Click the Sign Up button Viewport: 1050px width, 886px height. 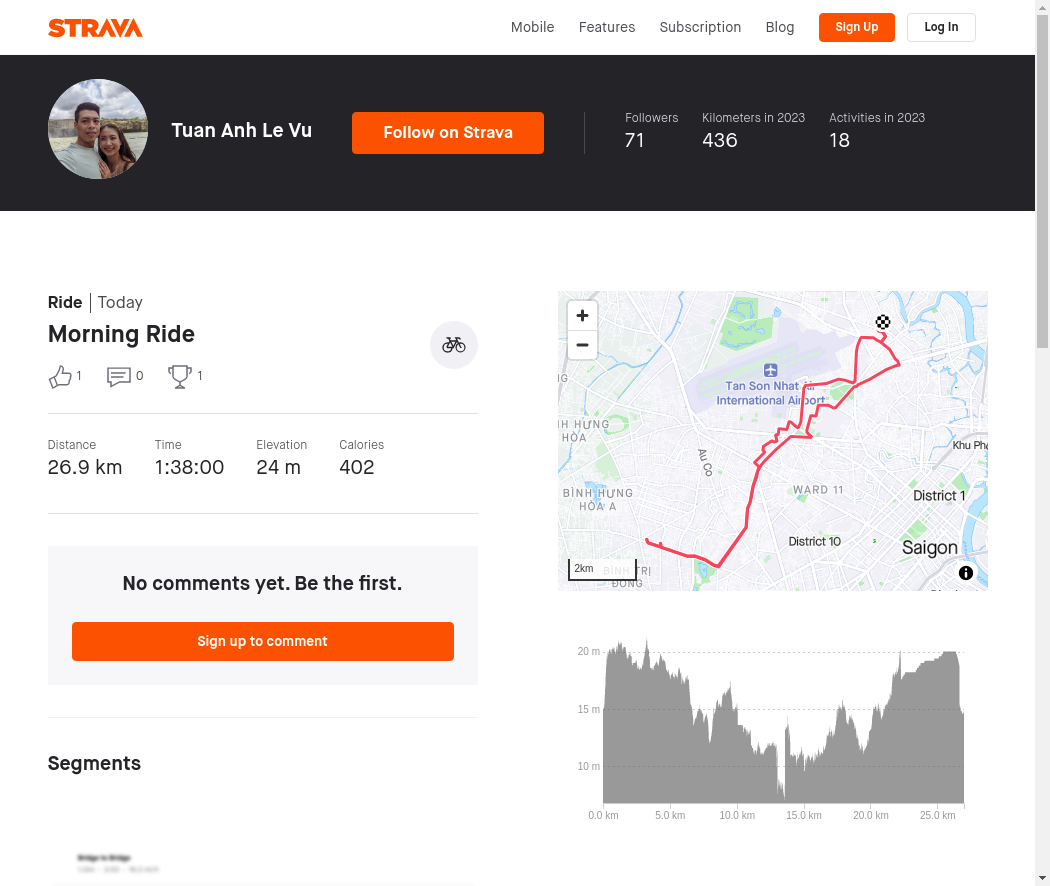pyautogui.click(x=856, y=27)
